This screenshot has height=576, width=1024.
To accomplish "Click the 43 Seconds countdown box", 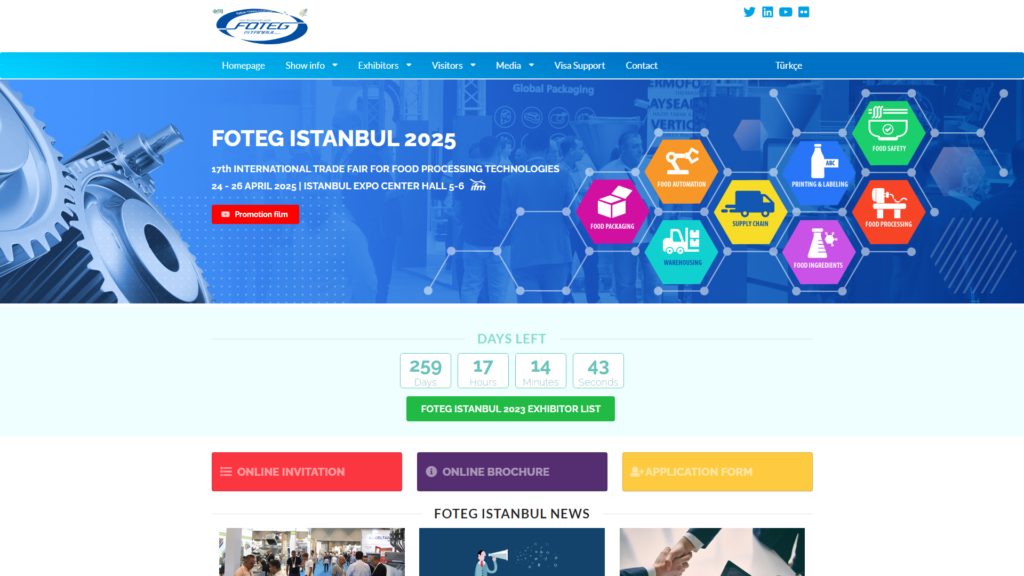I will (x=598, y=371).
